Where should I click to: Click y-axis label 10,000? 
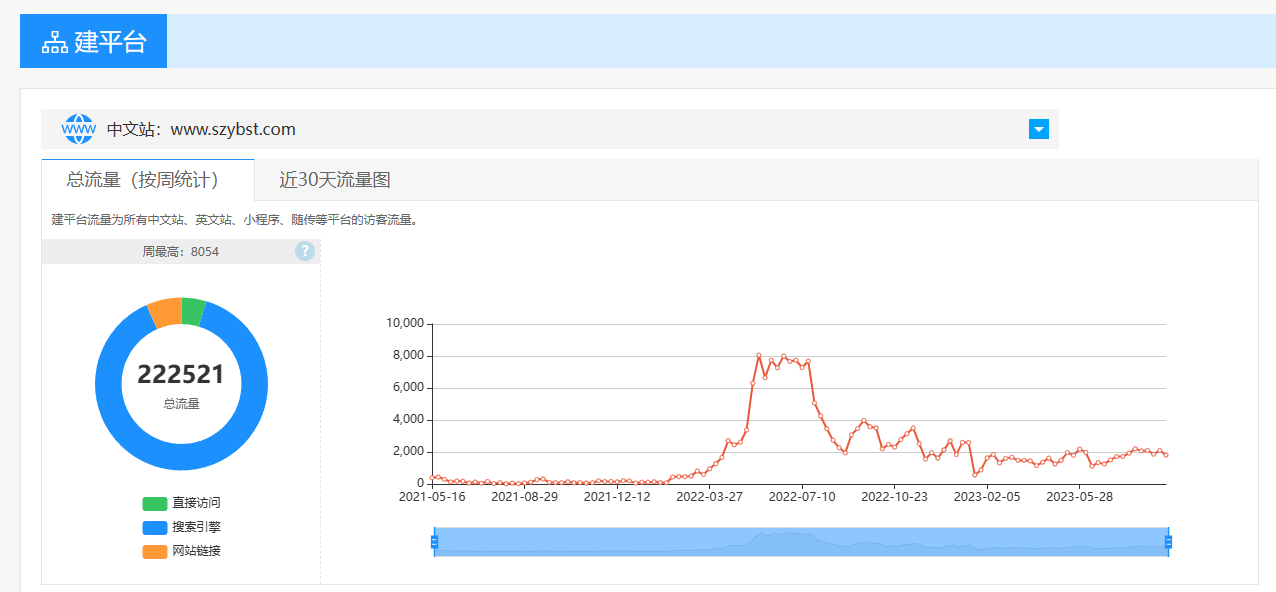click(x=405, y=323)
